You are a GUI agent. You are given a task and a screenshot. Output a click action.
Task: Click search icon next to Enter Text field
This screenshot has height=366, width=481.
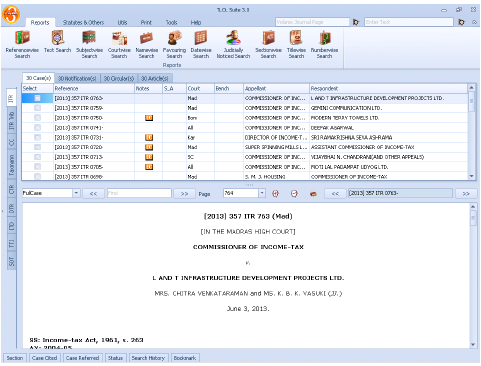pos(461,22)
